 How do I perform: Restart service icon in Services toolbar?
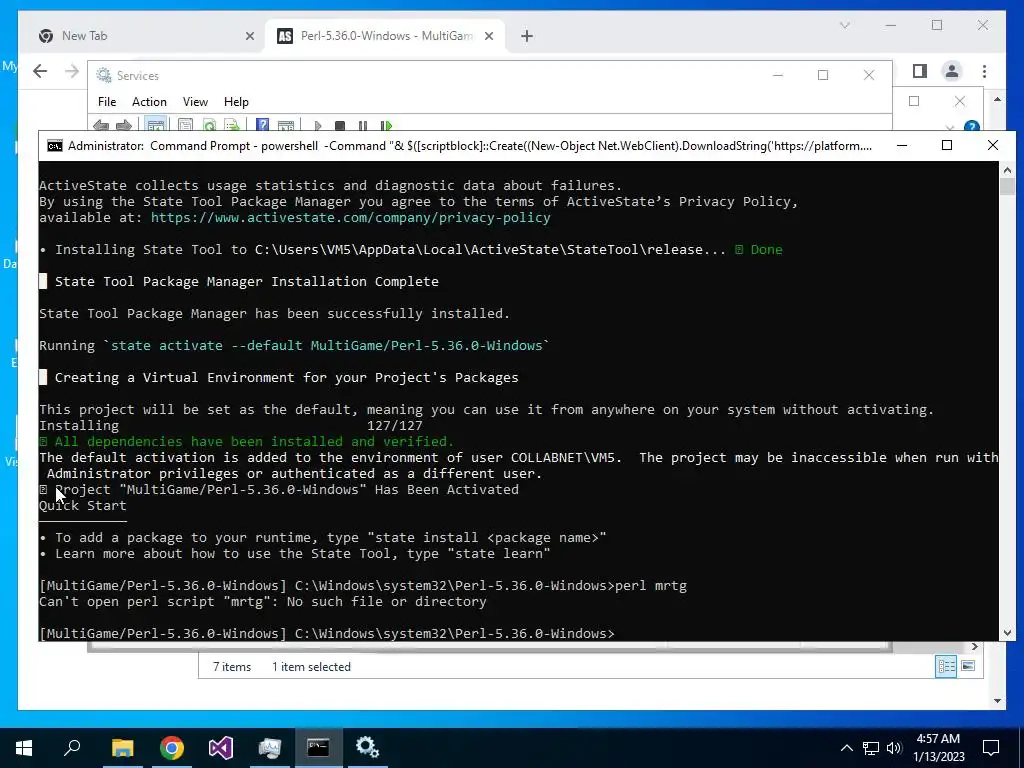pyautogui.click(x=386, y=125)
